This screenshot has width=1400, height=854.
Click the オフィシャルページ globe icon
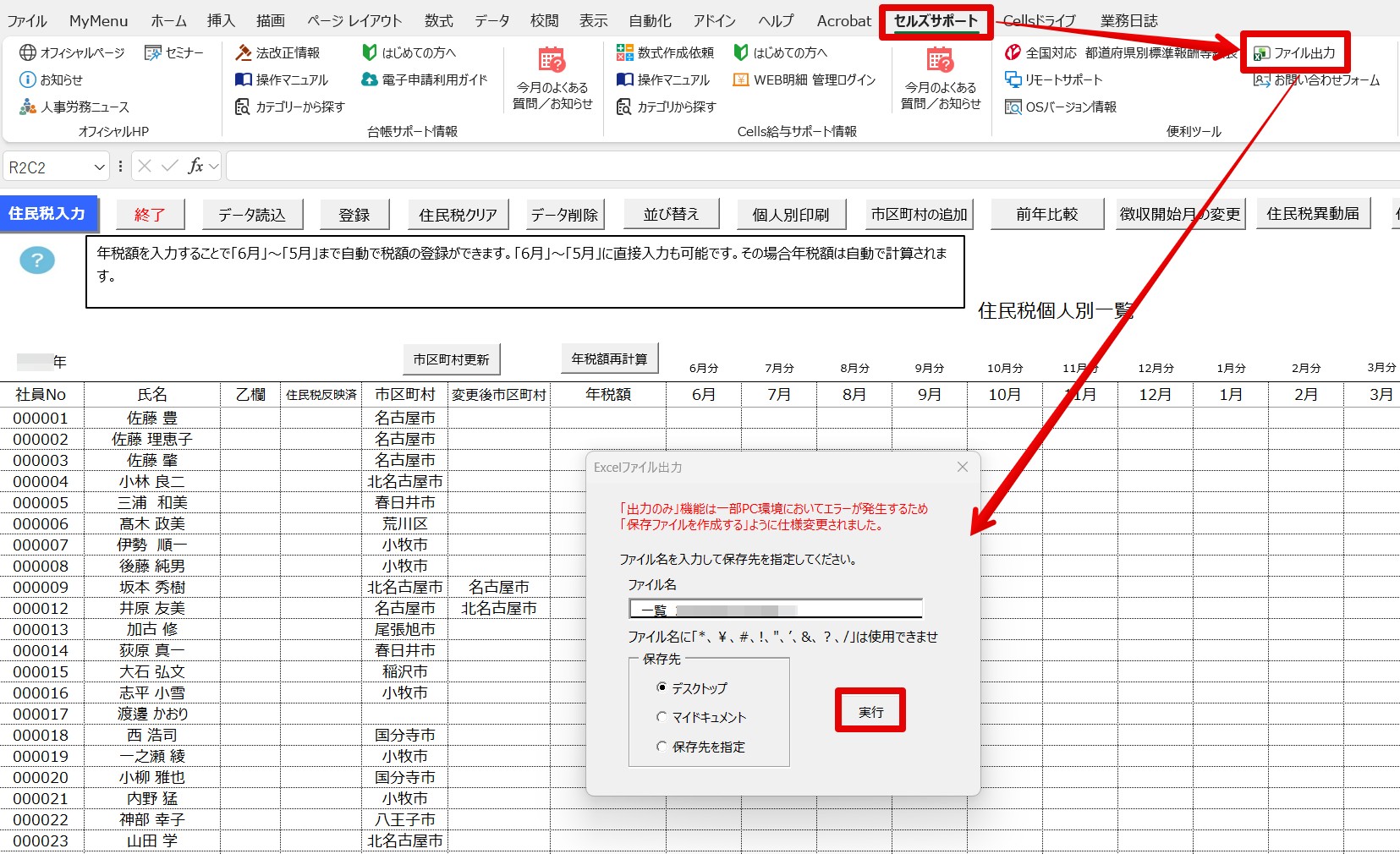click(28, 52)
